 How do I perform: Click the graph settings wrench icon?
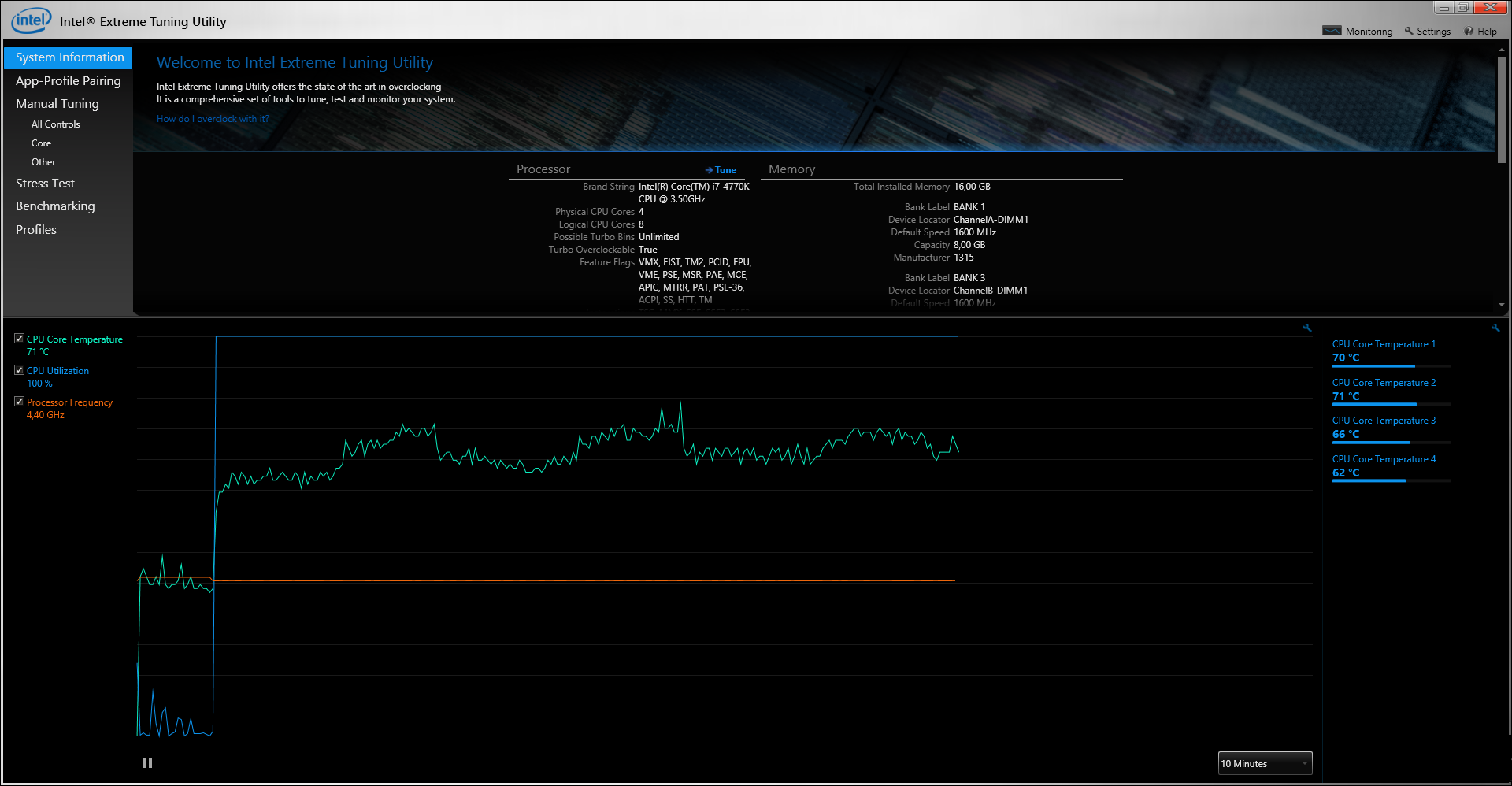(1307, 328)
